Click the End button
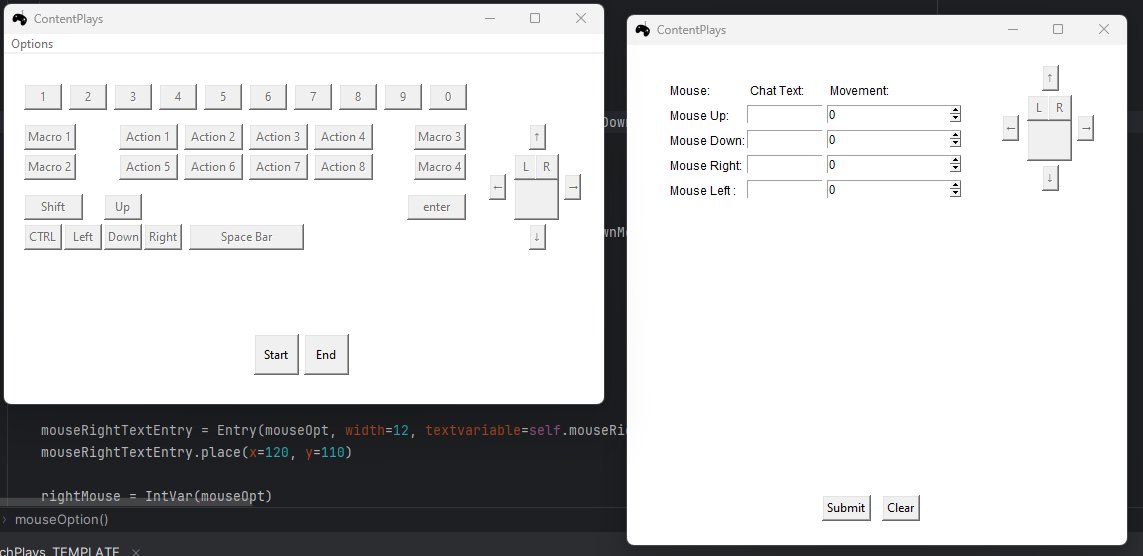Screen dimensions: 1143x556 (x=326, y=355)
